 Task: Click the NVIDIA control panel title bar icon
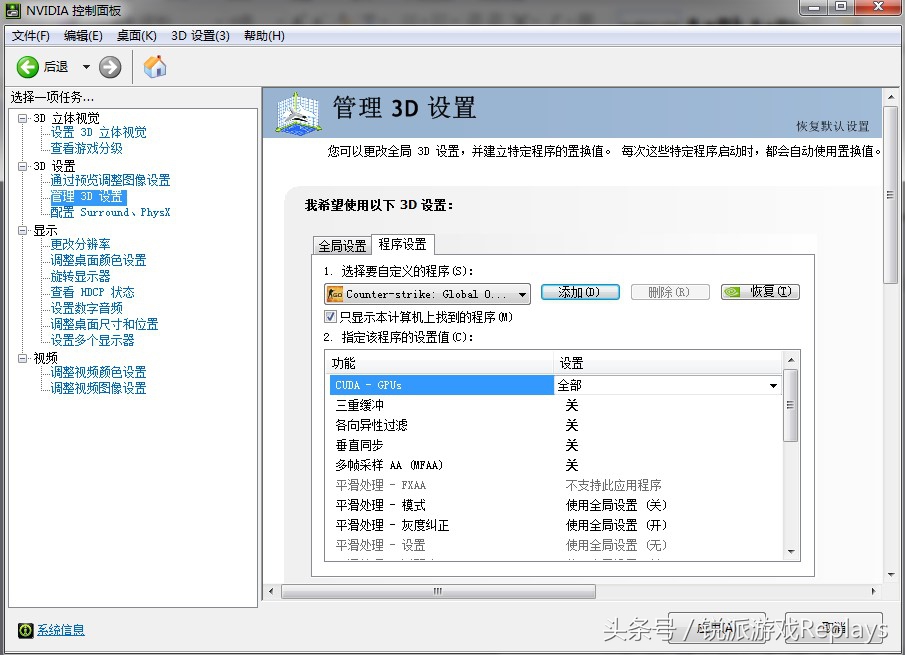[x=12, y=12]
